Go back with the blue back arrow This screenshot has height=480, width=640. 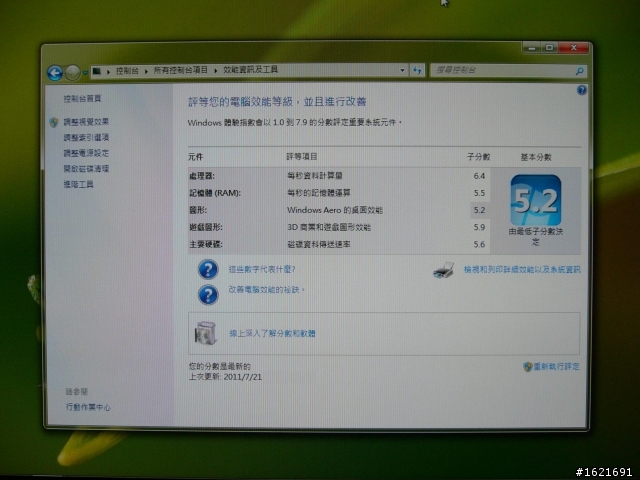[55, 73]
